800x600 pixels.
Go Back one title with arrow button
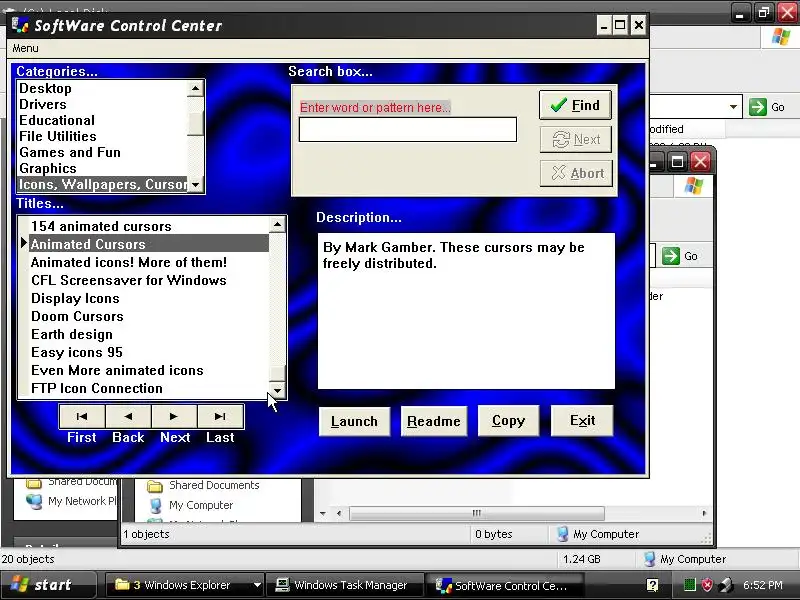point(128,416)
